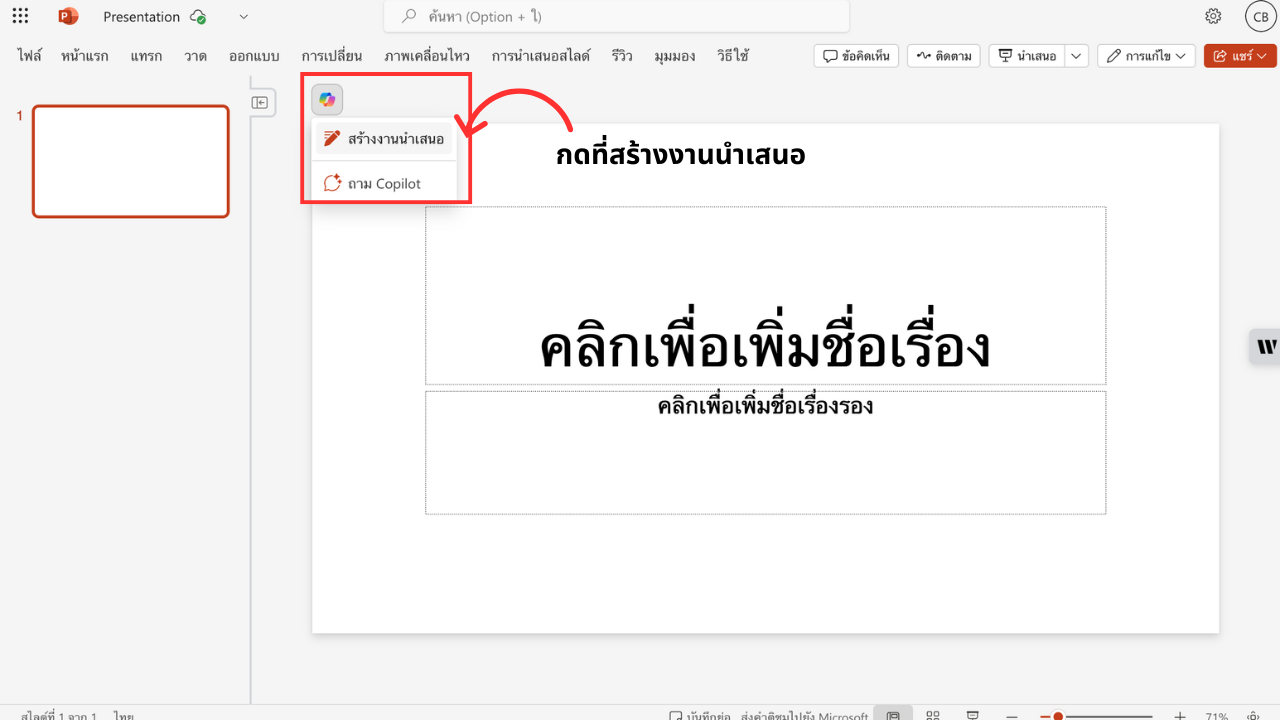The height and width of the screenshot is (720, 1280).
Task: Open the arrow next to นำเสนอ
Action: pyautogui.click(x=1077, y=56)
